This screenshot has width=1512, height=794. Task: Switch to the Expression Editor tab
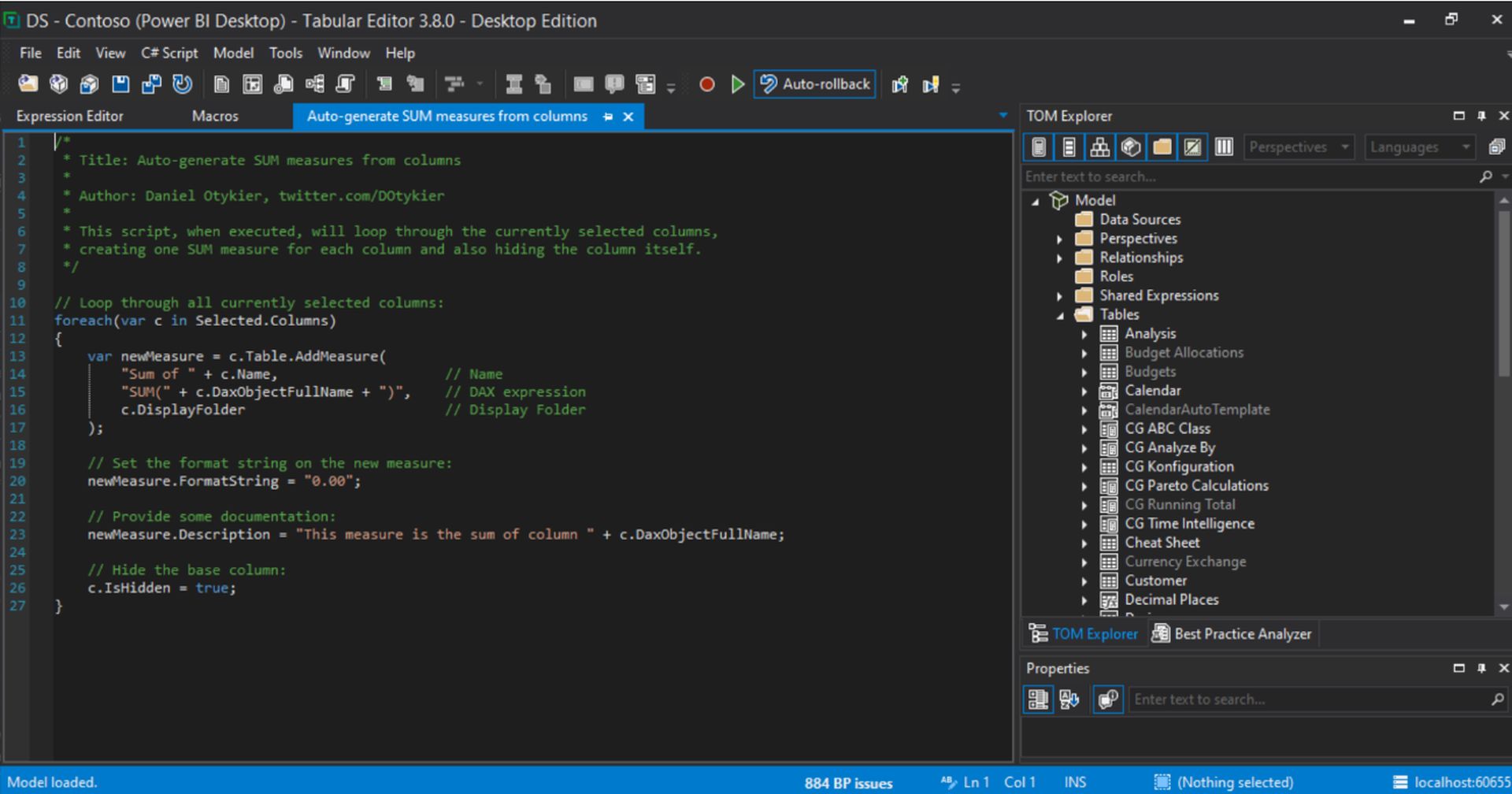pos(69,116)
